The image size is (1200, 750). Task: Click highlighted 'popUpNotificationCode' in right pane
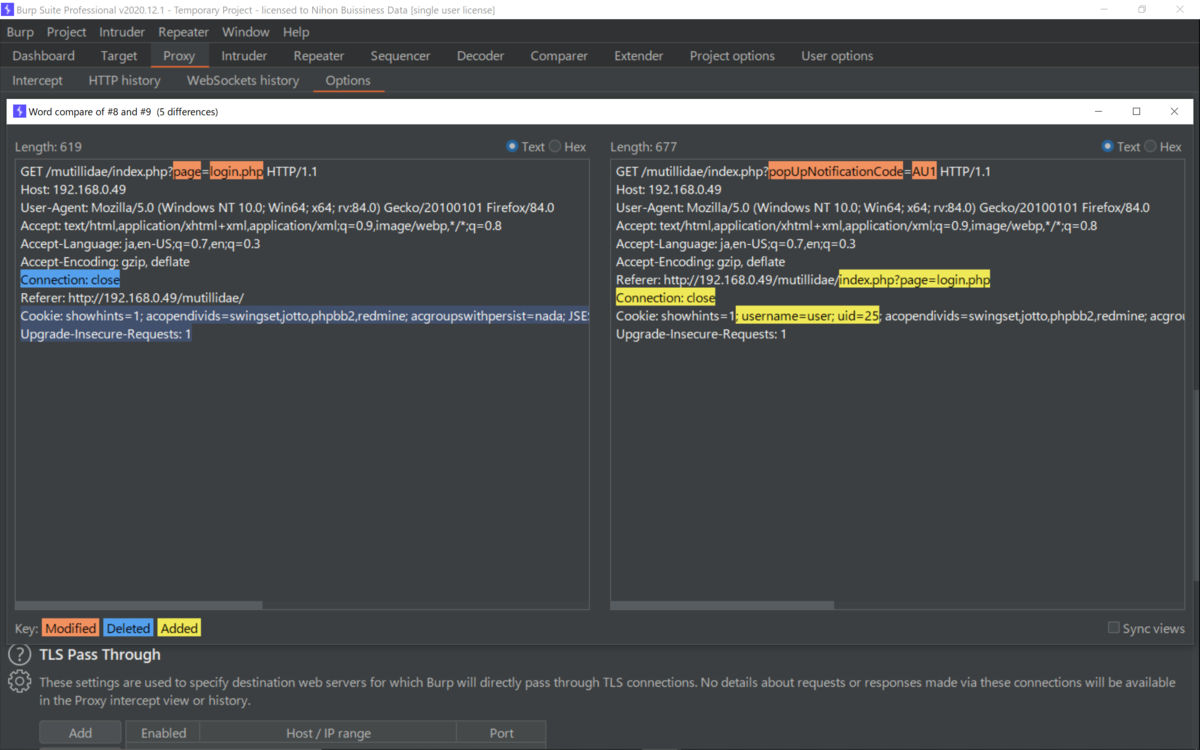pyautogui.click(x=836, y=172)
